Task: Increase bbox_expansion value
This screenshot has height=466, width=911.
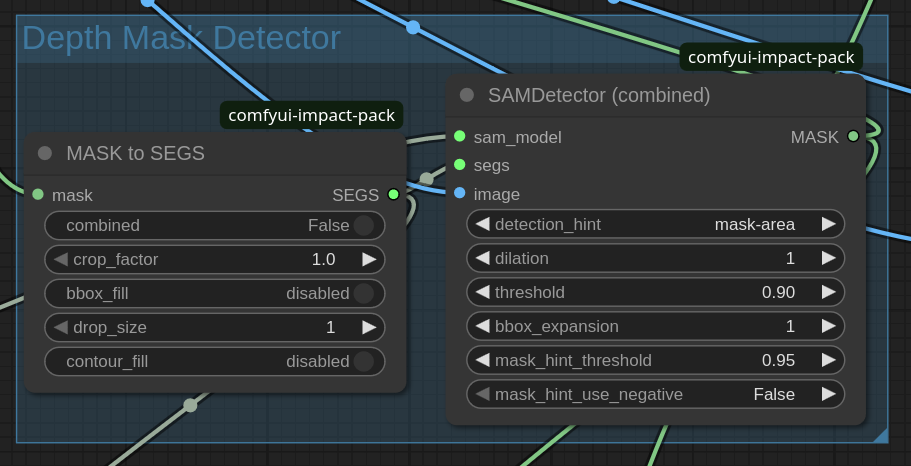Action: (828, 327)
